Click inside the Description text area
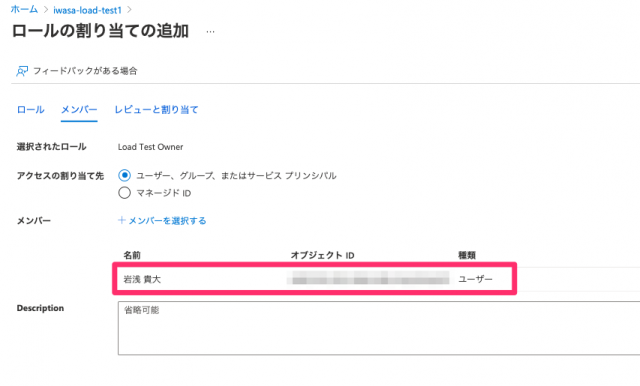 tap(379, 328)
